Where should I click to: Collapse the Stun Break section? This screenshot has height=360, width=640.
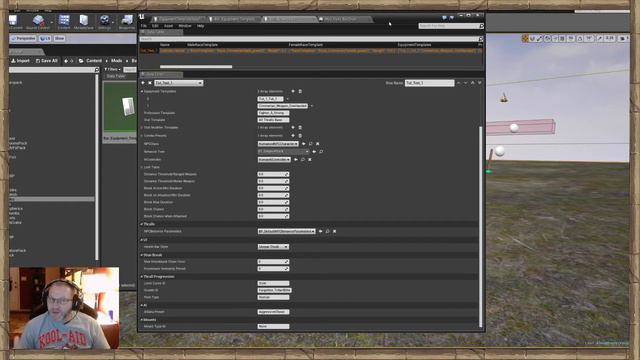click(142, 255)
